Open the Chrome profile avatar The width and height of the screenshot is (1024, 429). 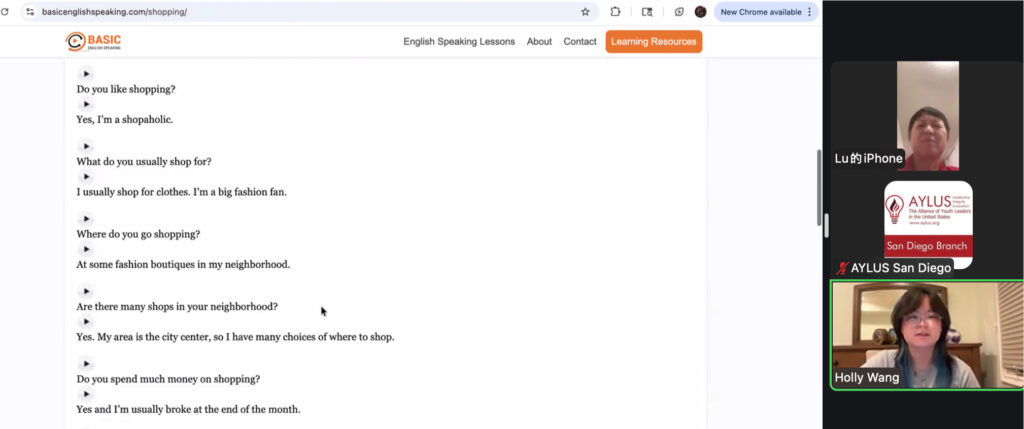tap(701, 12)
